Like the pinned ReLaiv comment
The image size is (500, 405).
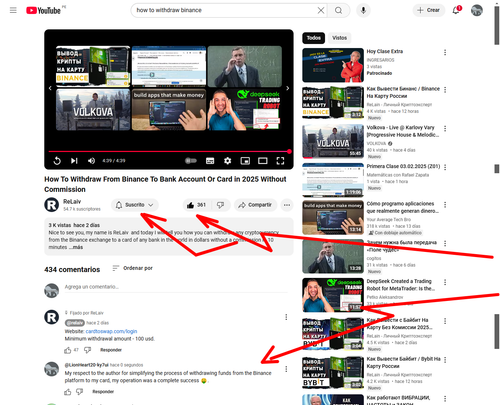point(68,350)
